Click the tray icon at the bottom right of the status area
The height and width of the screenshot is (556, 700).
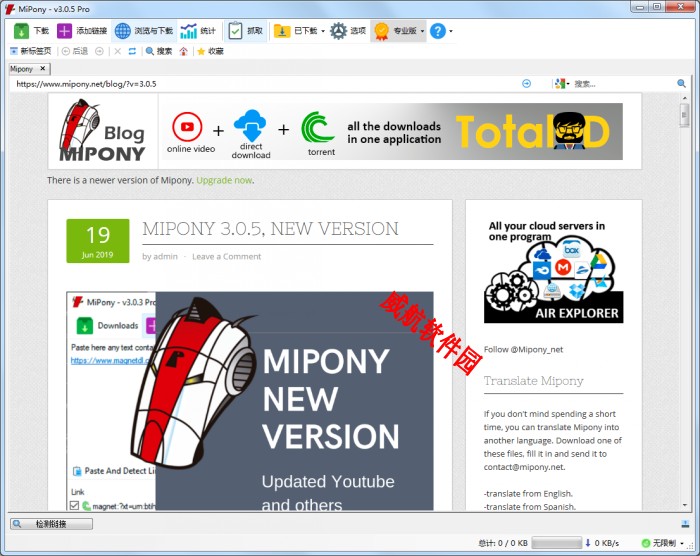point(684,524)
